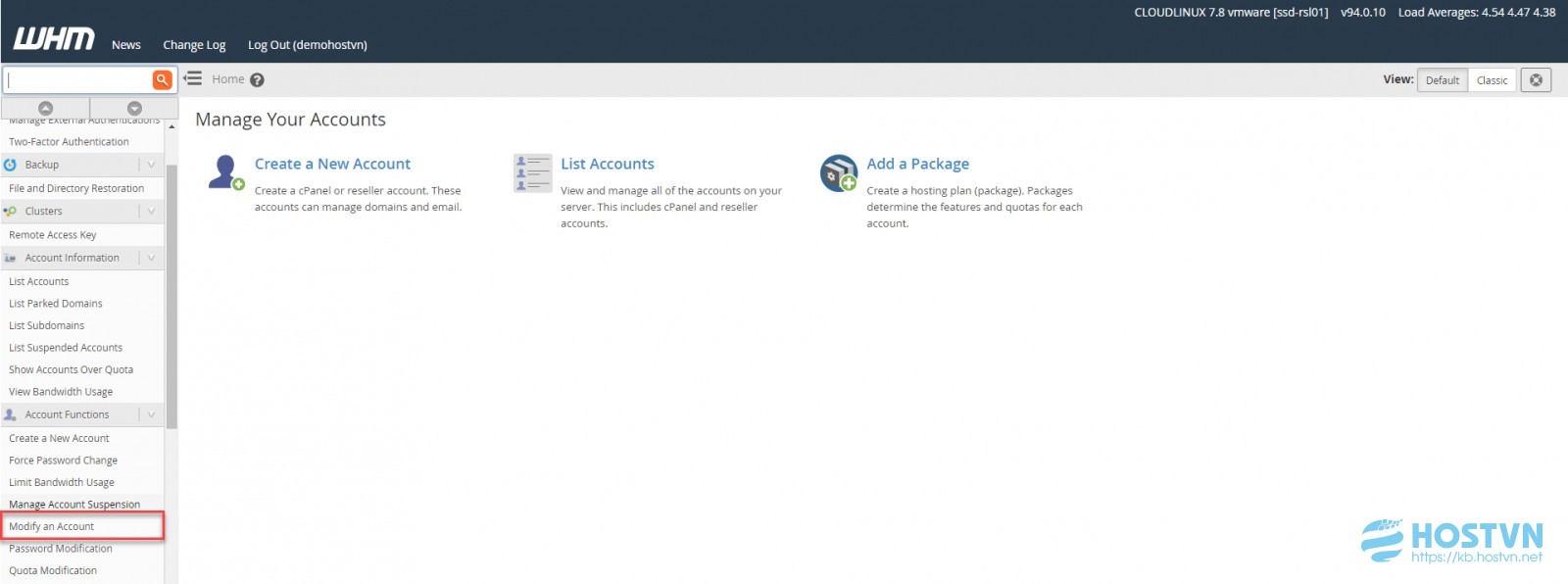Click the sidebar vertical scrollbar
Viewport: 1568px width, 584px height.
point(171,297)
